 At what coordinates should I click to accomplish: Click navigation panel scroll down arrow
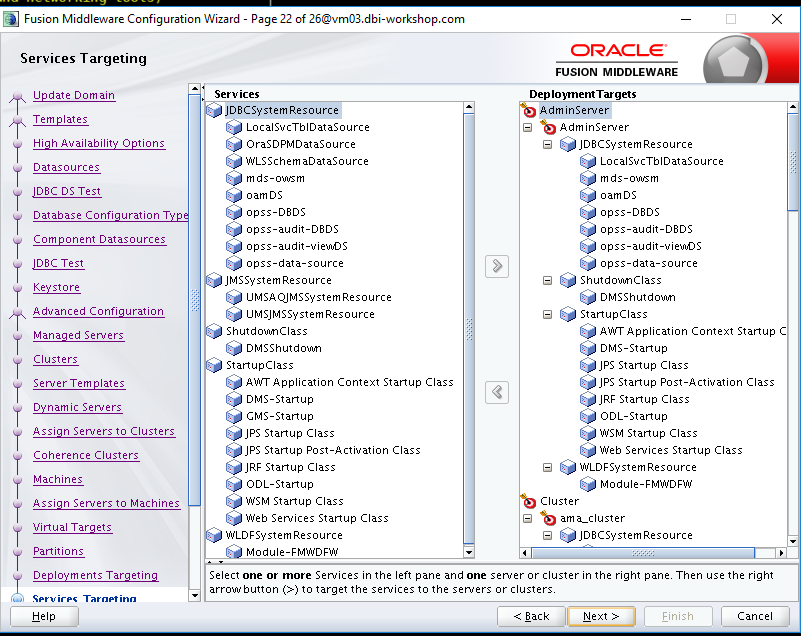[x=194, y=596]
